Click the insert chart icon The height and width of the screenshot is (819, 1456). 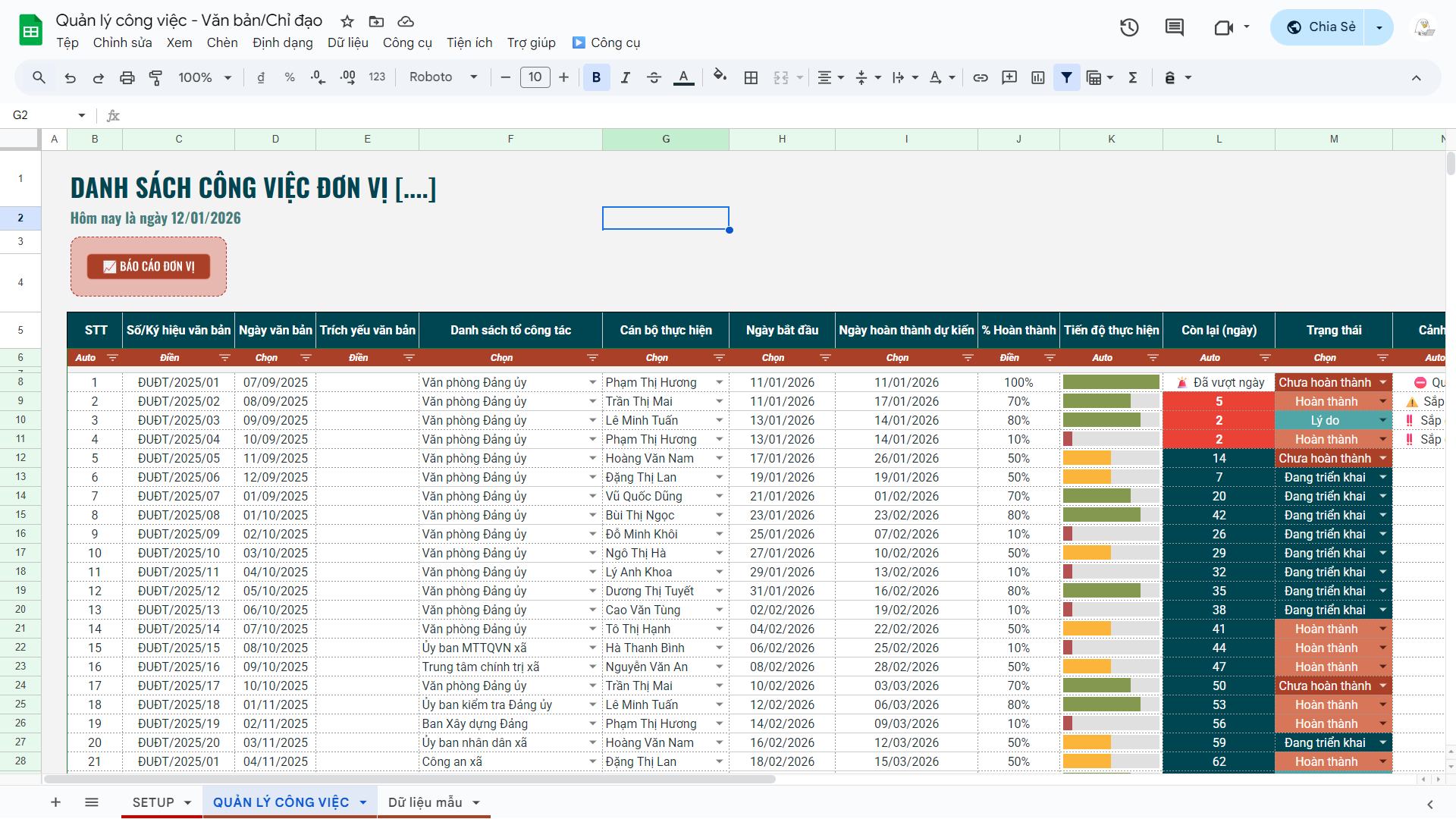click(1038, 77)
